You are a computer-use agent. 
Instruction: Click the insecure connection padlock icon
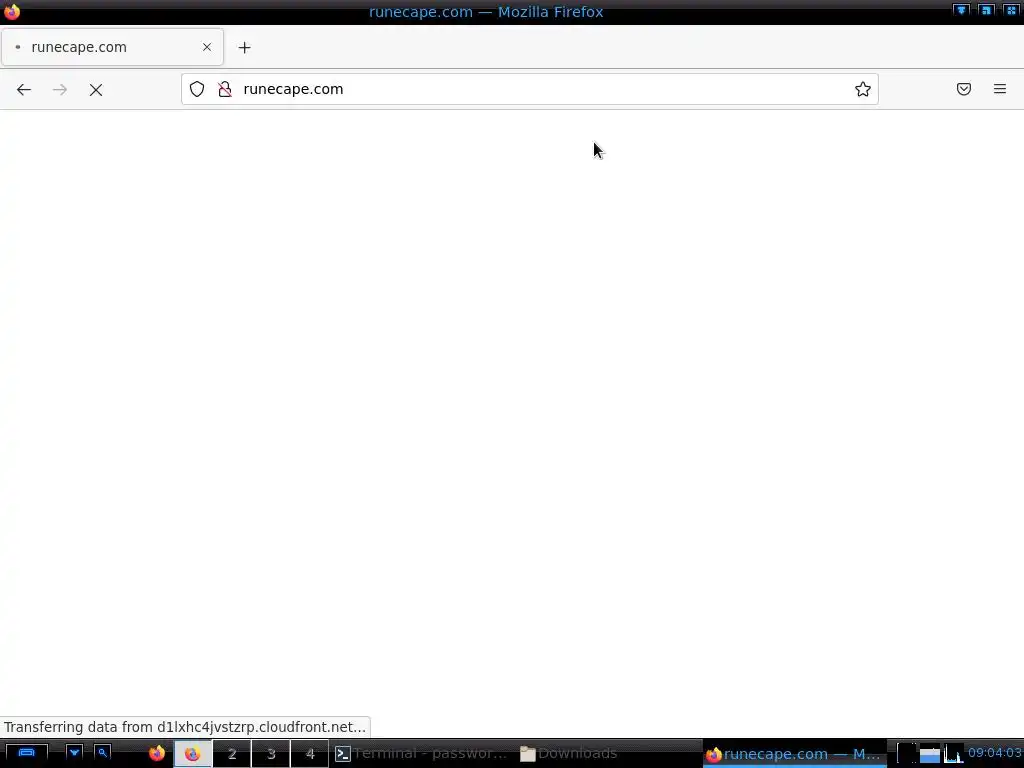tap(225, 89)
